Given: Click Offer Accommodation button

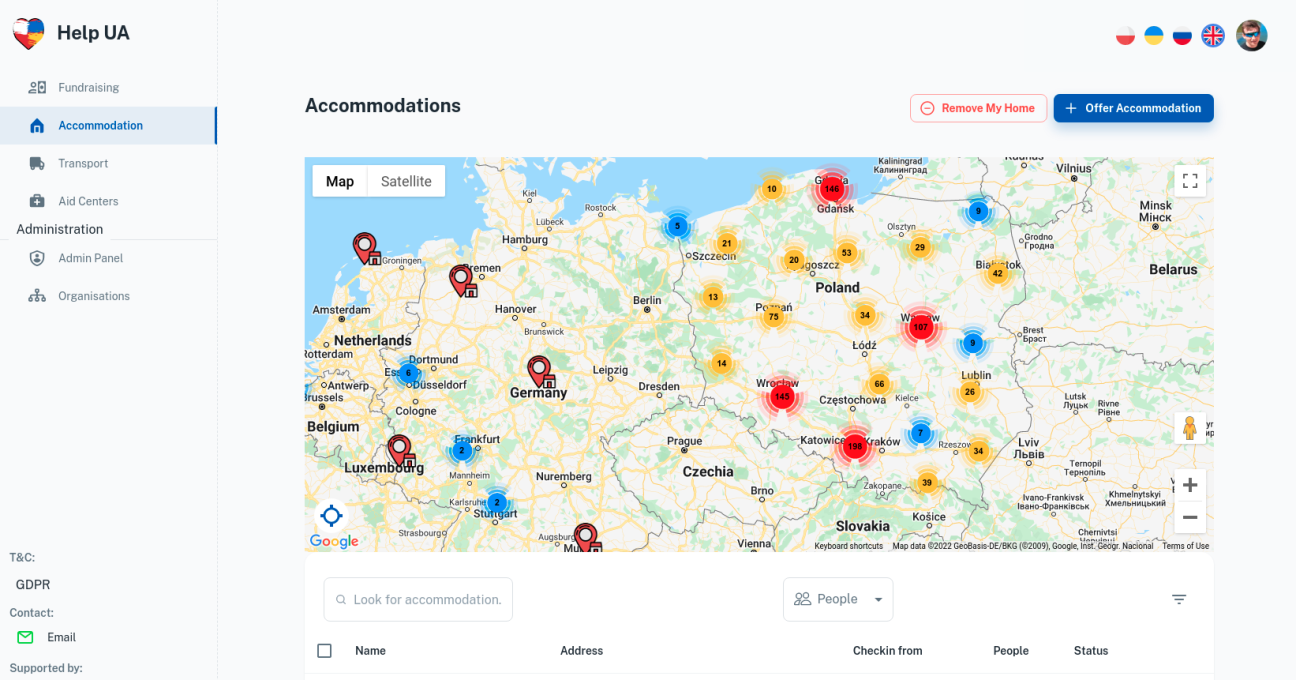Looking at the screenshot, I should (x=1133, y=108).
